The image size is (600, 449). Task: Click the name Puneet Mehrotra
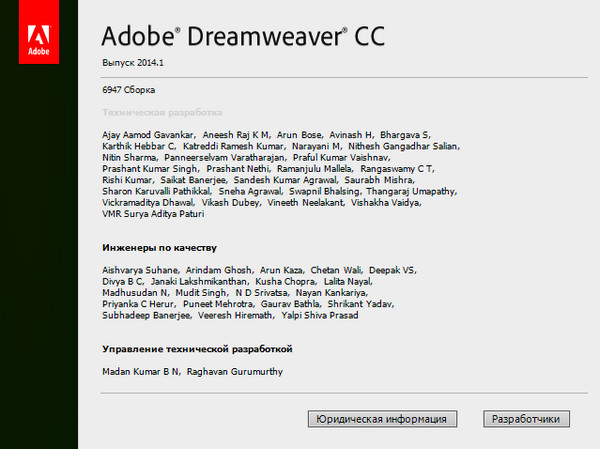[x=218, y=304]
